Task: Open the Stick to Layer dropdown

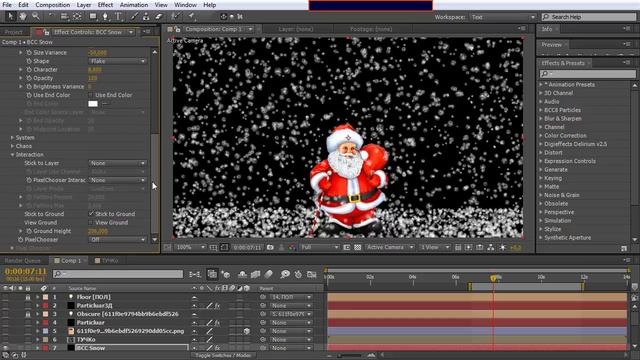Action: [x=118, y=163]
